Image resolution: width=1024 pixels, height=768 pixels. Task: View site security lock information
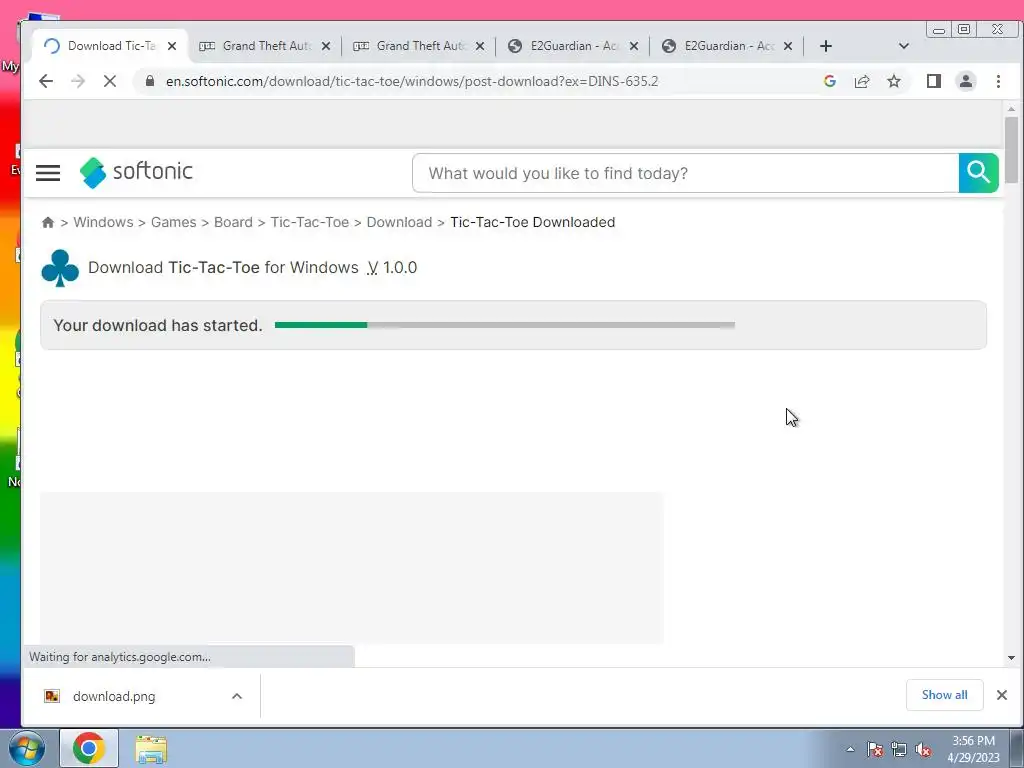tap(150, 81)
